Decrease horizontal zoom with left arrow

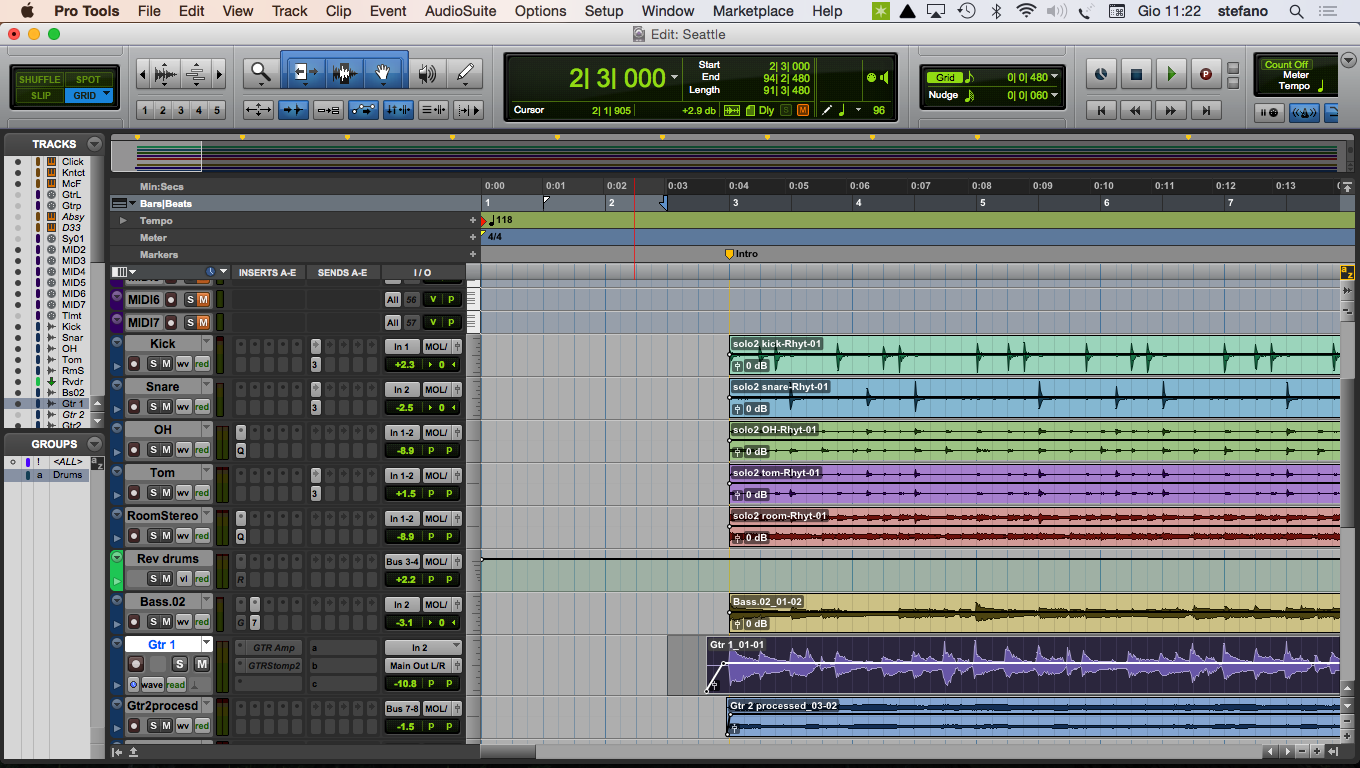143,73
